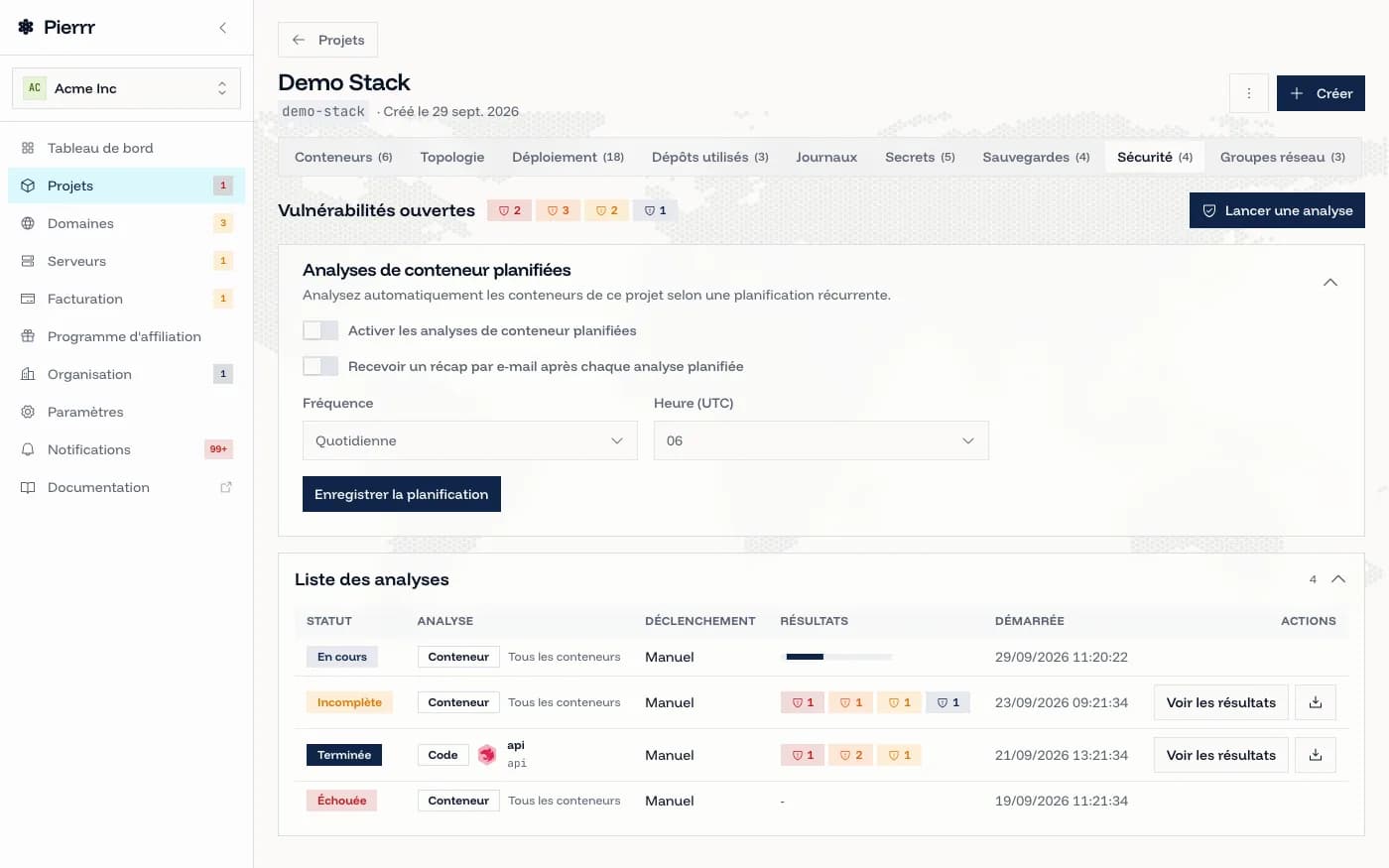
Task: Click the Domaines globe icon
Action: click(28, 223)
